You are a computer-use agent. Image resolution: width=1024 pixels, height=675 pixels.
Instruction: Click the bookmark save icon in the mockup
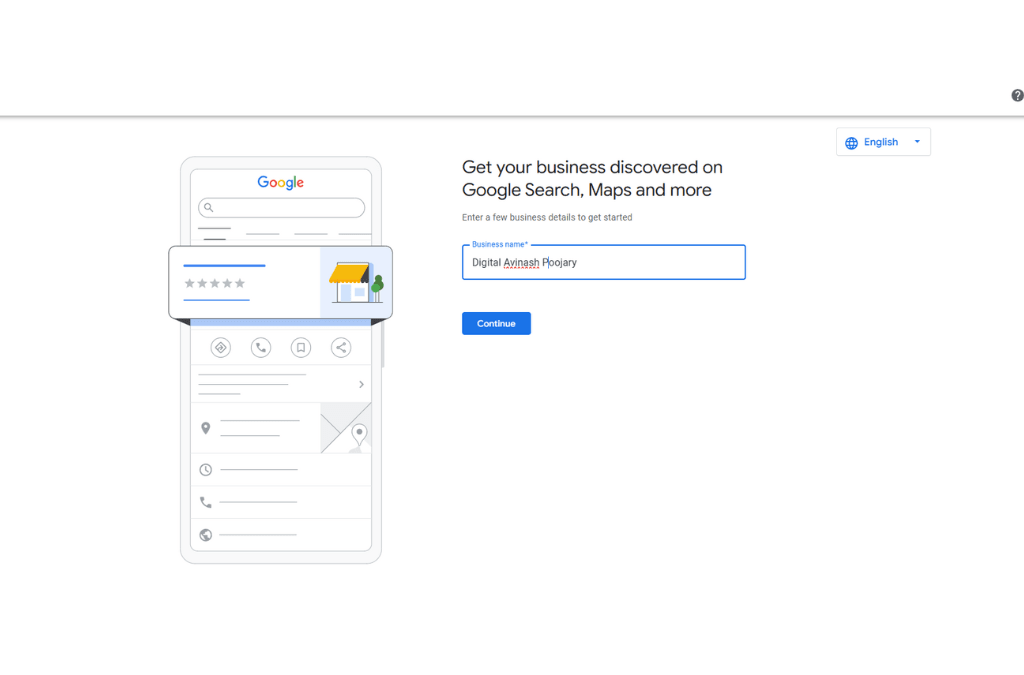301,347
